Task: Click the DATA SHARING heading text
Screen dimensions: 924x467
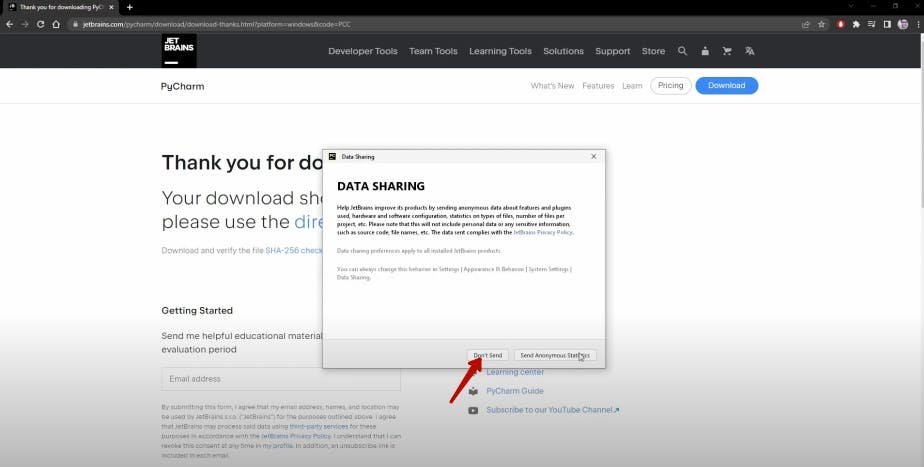Action: coord(381,186)
